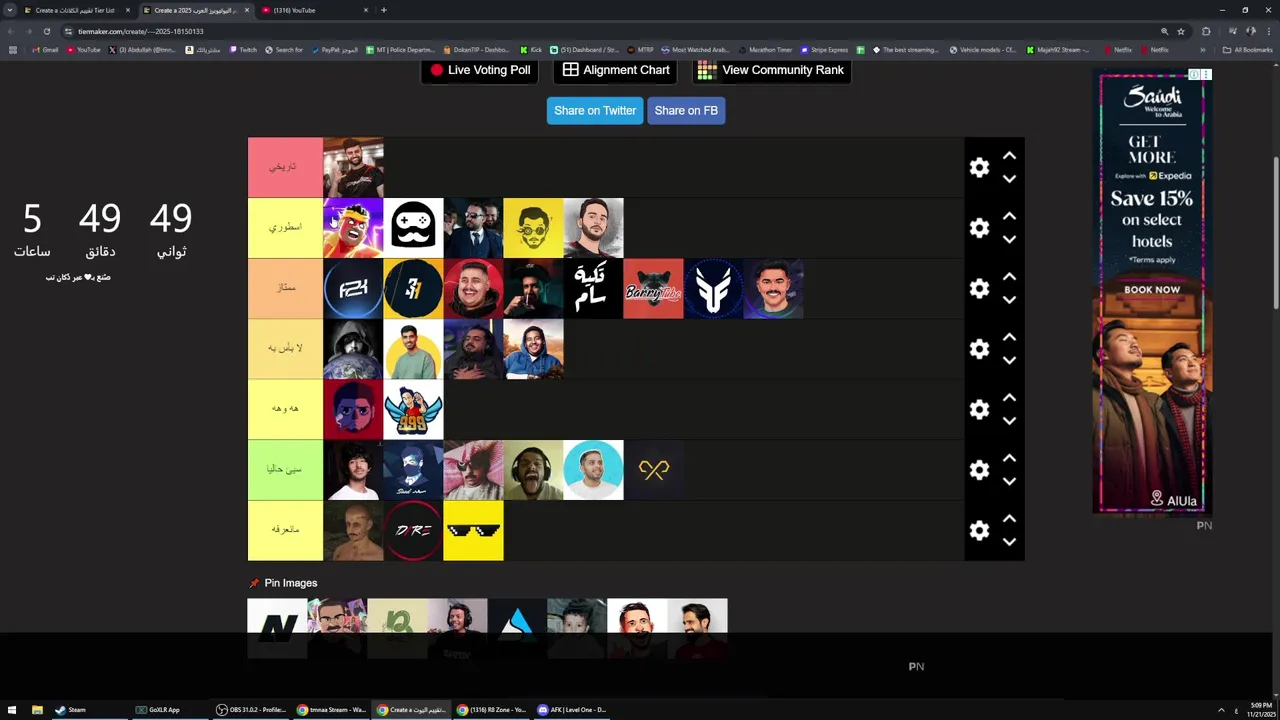1280x720 pixels.
Task: Select the hooded figure thumbnail in لا بأس به
Action: (353, 349)
